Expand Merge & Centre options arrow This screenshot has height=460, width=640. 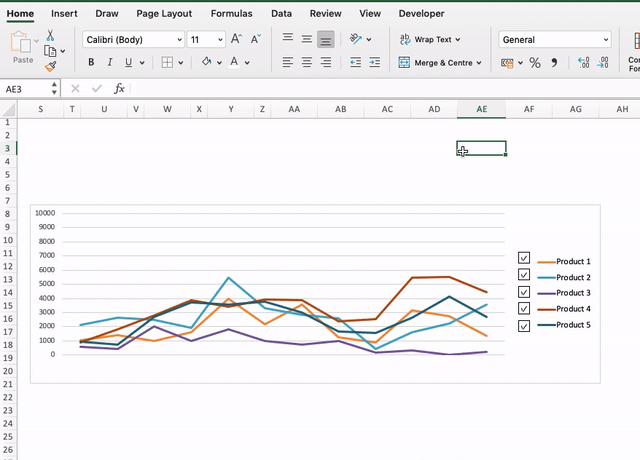click(x=479, y=63)
